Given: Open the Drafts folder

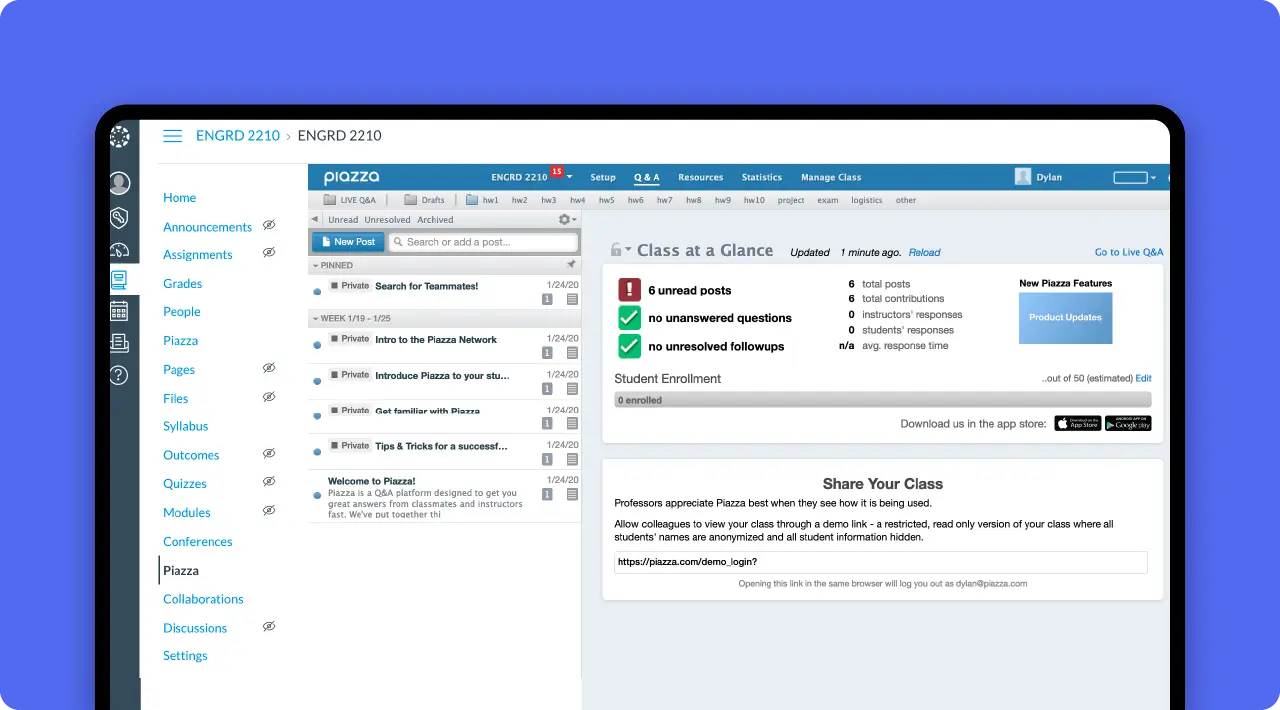Looking at the screenshot, I should click(424, 200).
